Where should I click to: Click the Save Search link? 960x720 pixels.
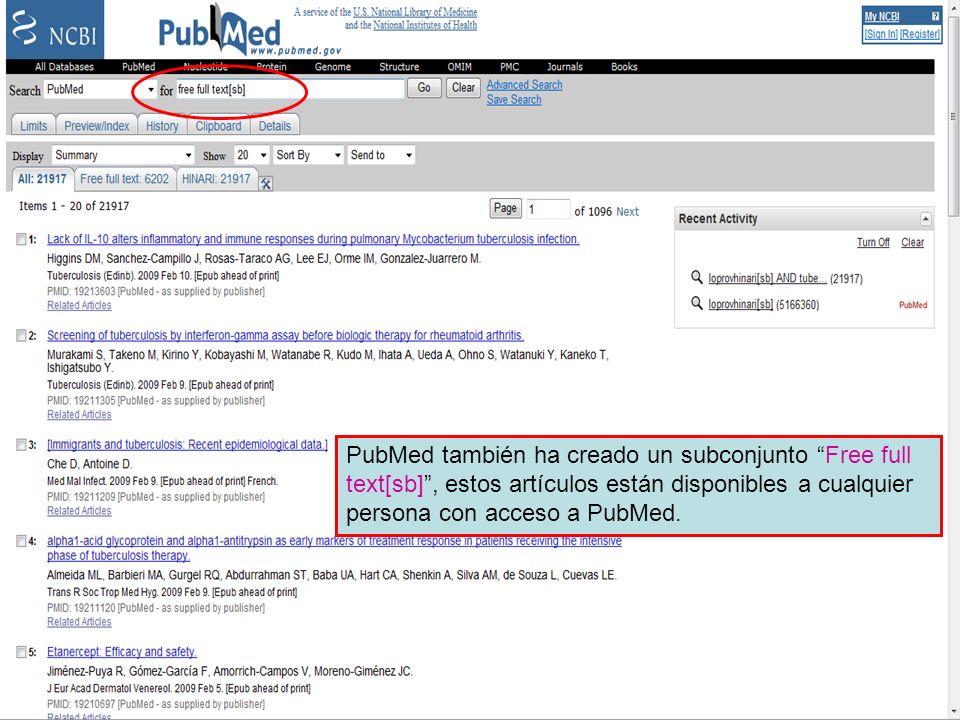(514, 100)
